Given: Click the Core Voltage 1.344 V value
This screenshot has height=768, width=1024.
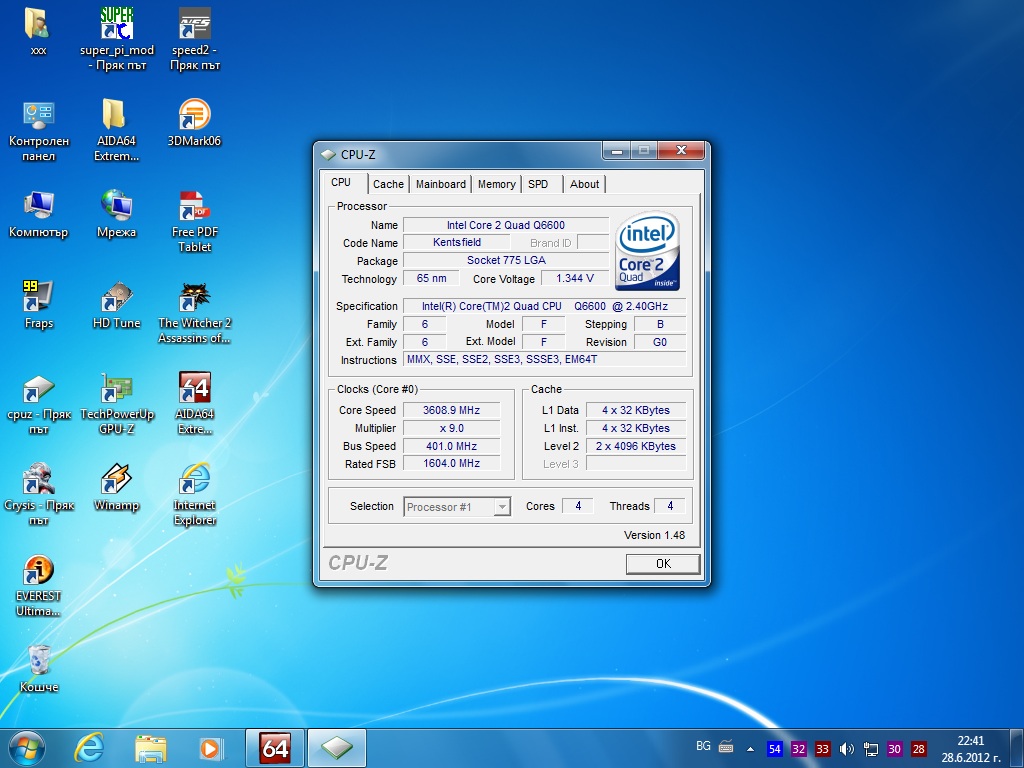Looking at the screenshot, I should coord(575,278).
